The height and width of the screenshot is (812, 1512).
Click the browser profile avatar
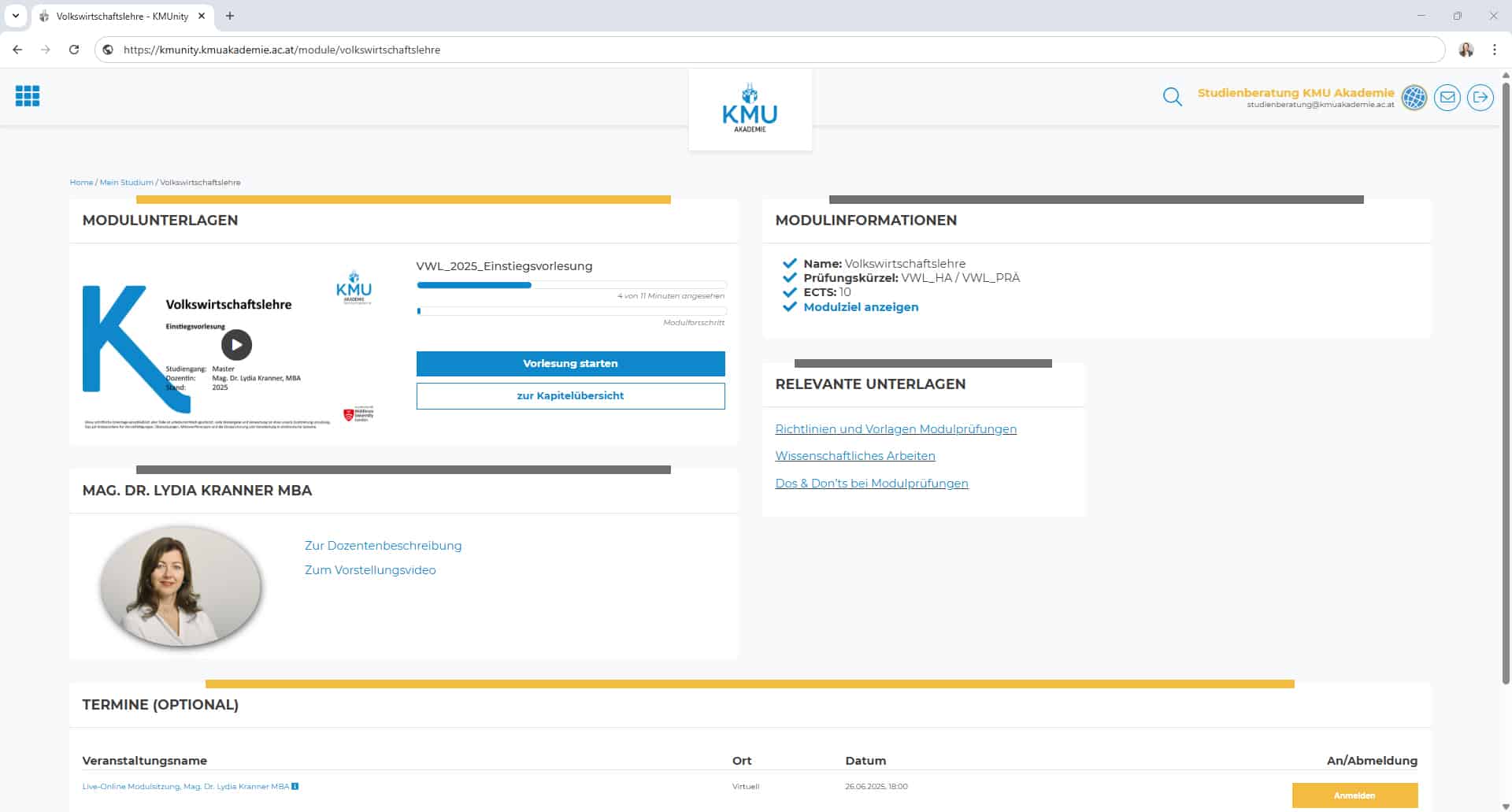point(1466,50)
